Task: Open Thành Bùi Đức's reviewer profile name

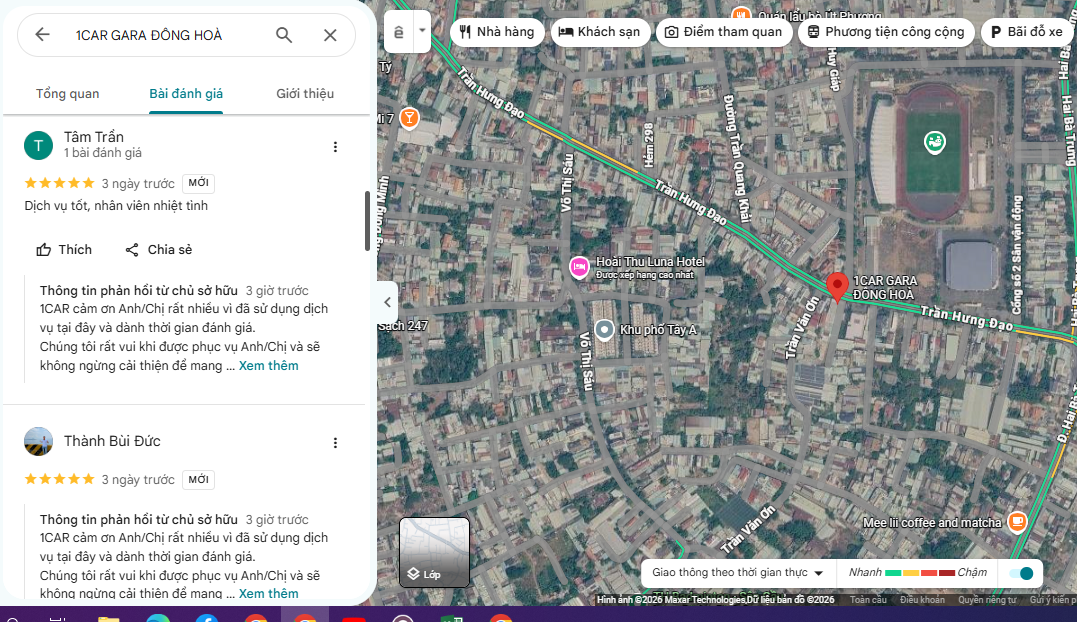Action: (113, 441)
